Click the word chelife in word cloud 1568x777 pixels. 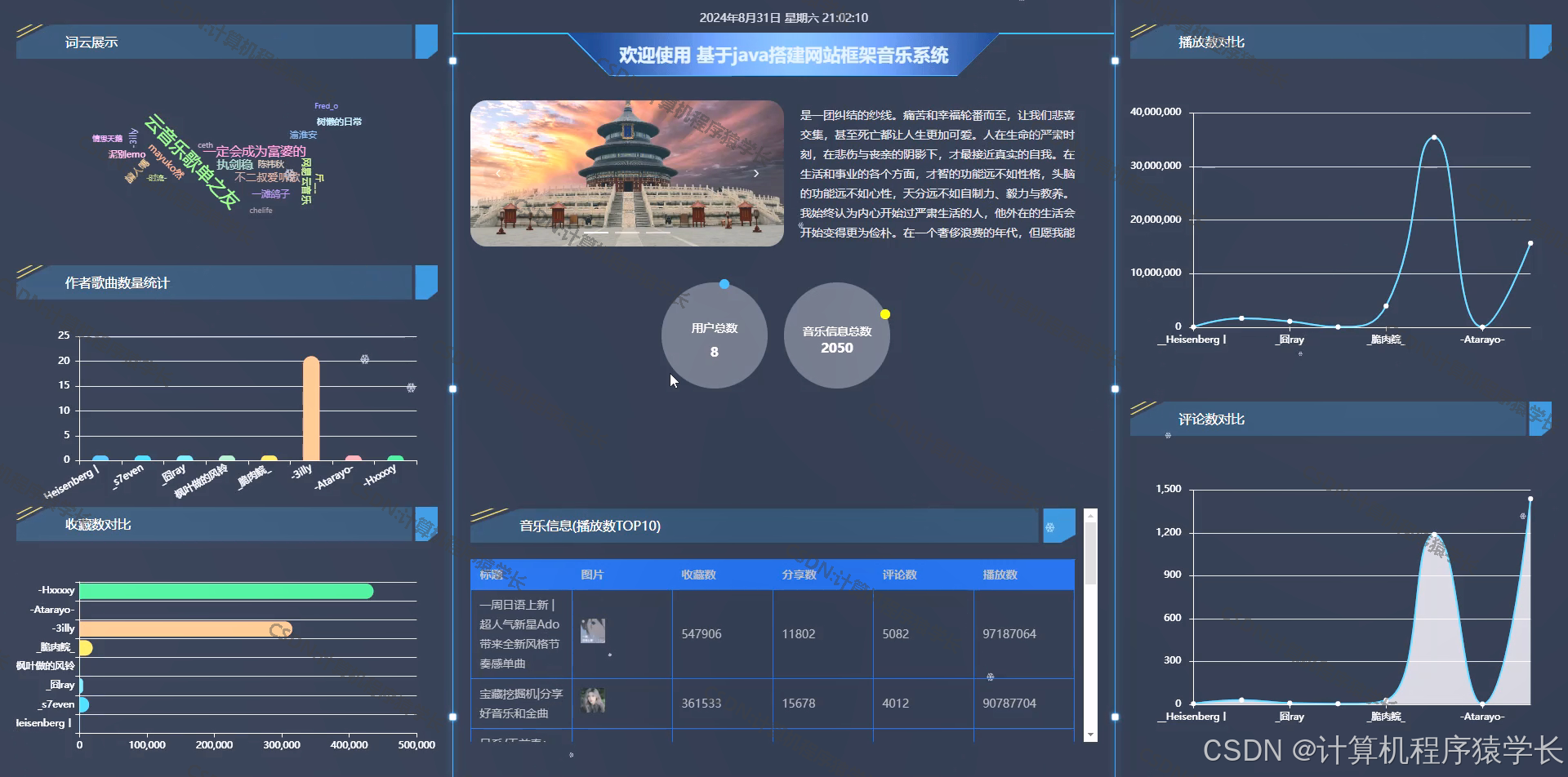(261, 211)
